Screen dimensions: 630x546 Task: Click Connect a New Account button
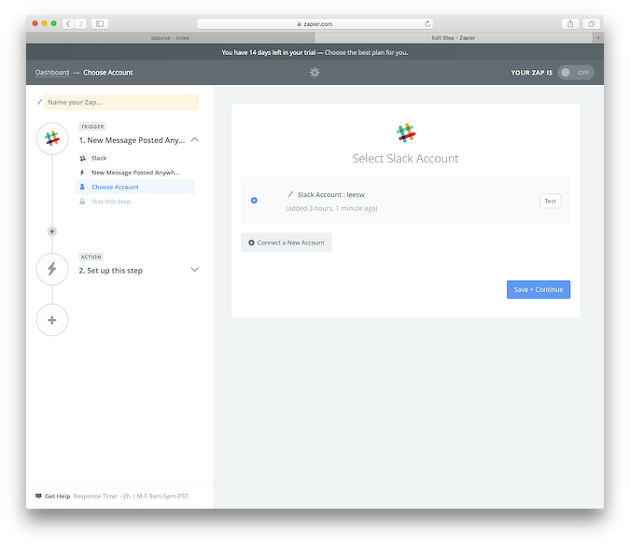pos(286,243)
